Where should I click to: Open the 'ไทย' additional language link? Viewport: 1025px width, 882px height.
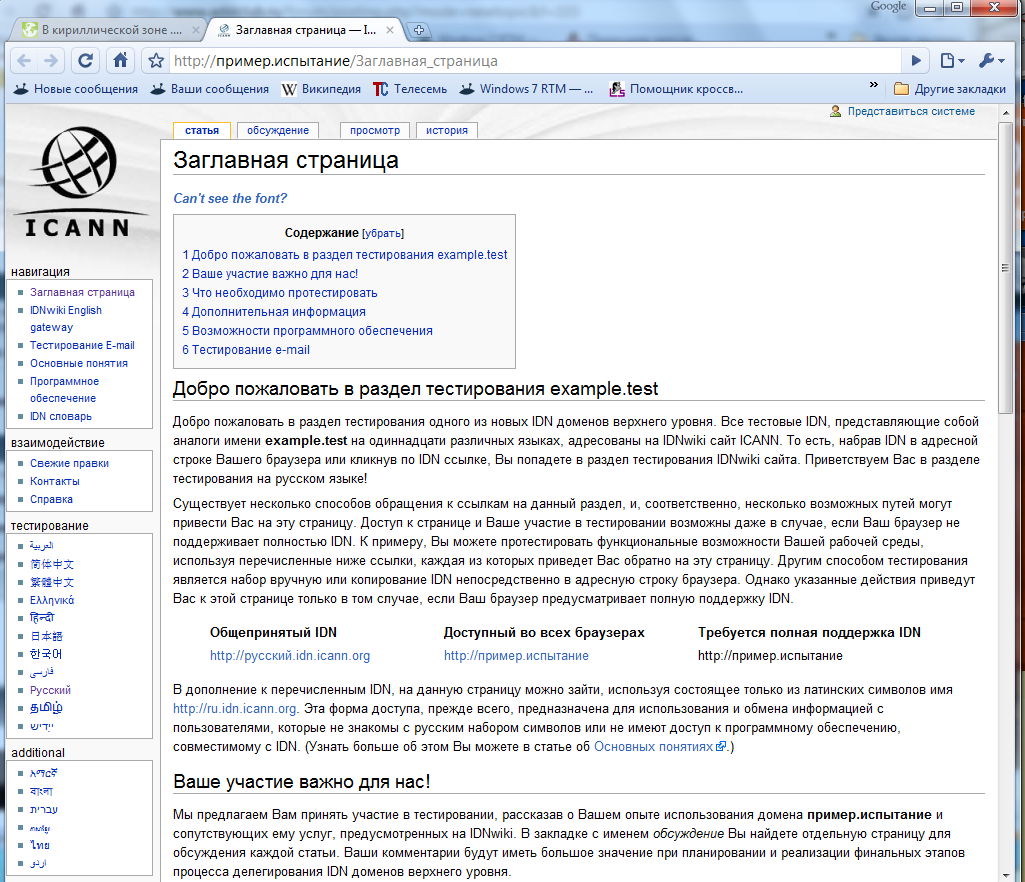[40, 845]
